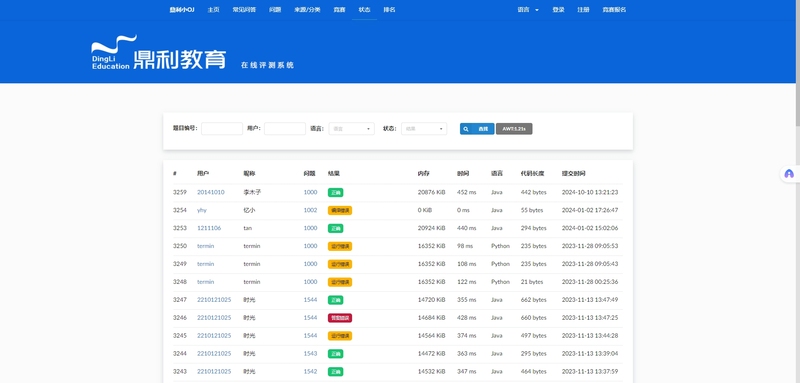Open problem 1544 link in row 3247
Screen dimensions: 800x383
click(x=310, y=299)
